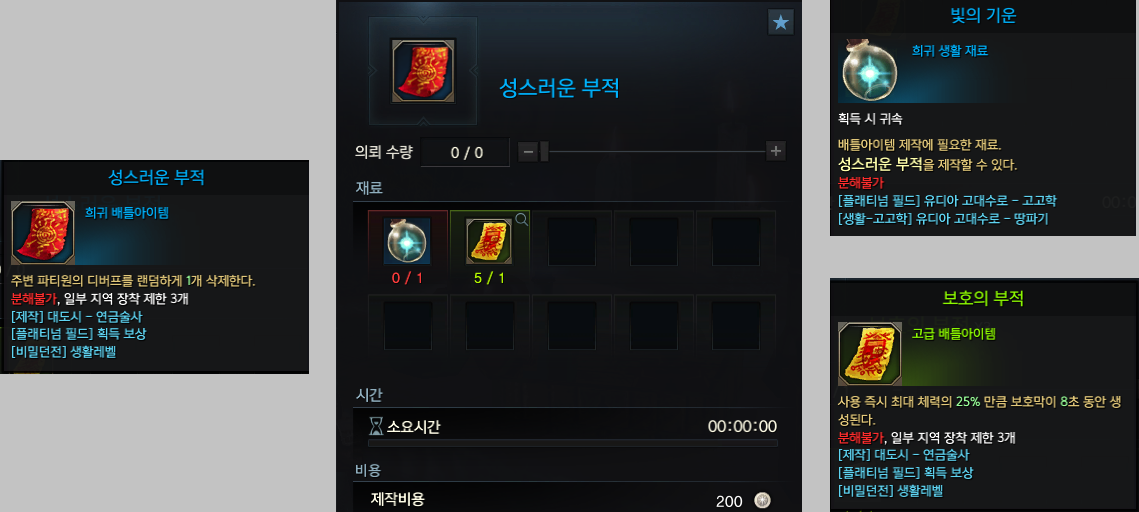The width and height of the screenshot is (1139, 512).
Task: Click the silver coin icon next to 200
Action: (x=761, y=500)
